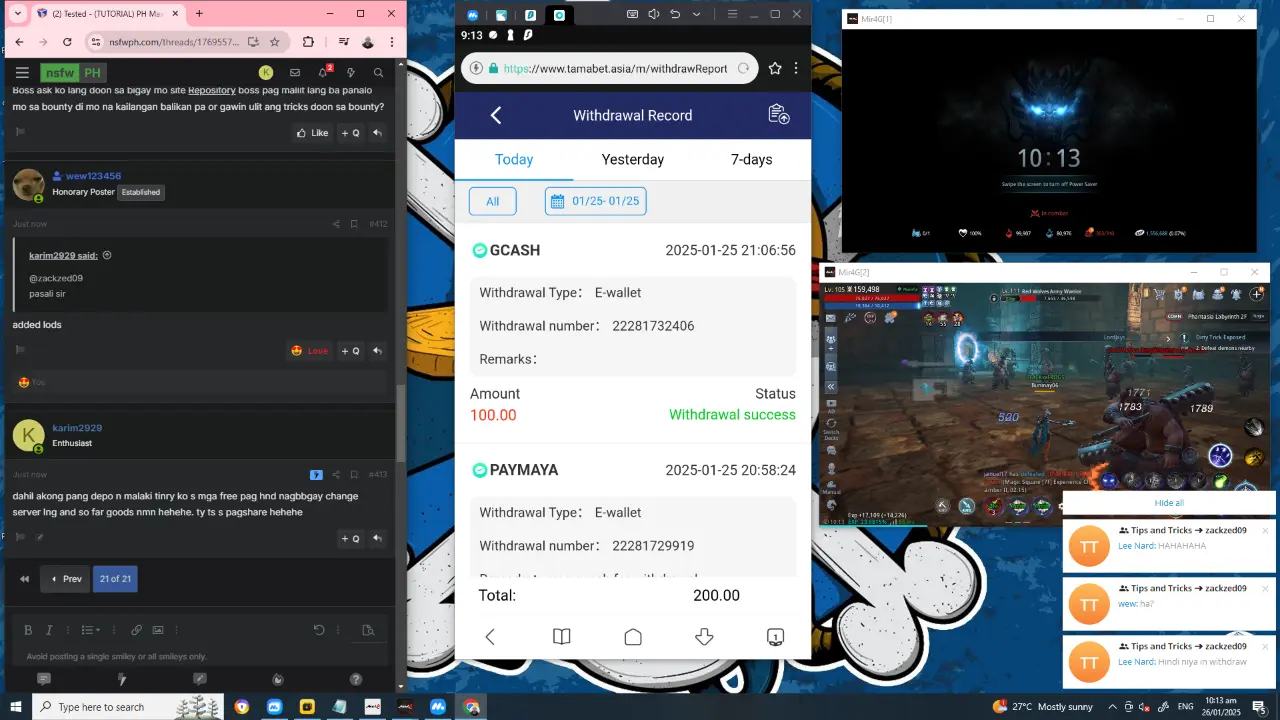Go to the Prev page

pyautogui.click(x=65, y=579)
